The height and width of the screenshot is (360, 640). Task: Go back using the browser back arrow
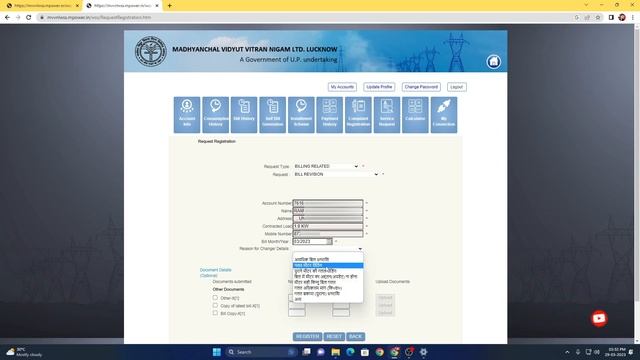(7, 17)
